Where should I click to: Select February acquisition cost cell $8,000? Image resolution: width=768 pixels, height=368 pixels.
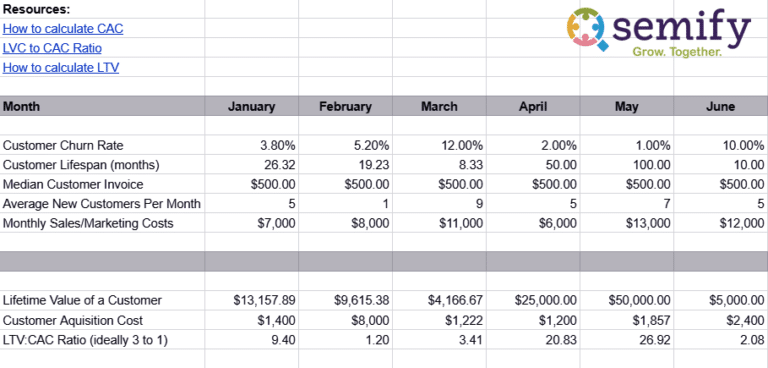(x=345, y=320)
